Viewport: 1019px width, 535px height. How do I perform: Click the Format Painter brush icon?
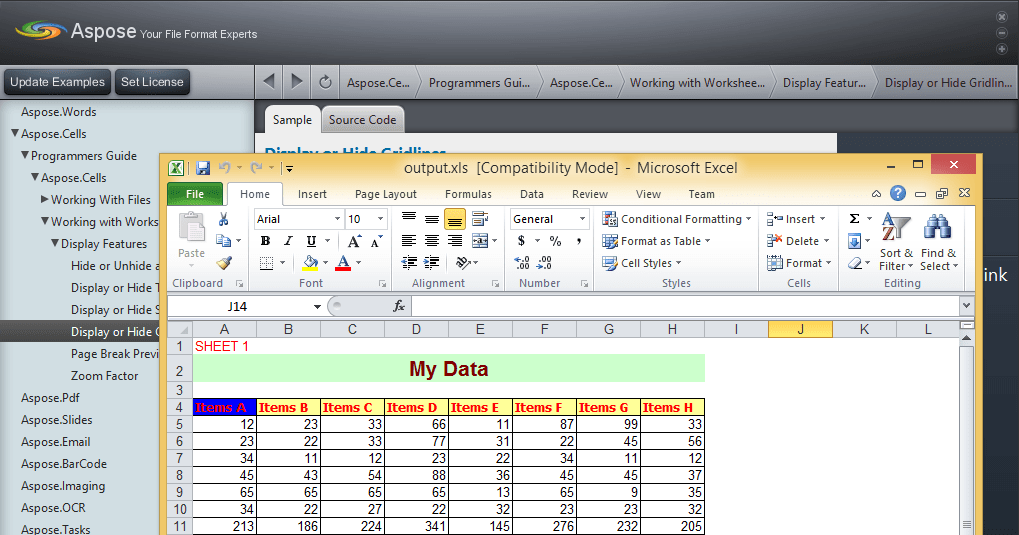click(224, 263)
